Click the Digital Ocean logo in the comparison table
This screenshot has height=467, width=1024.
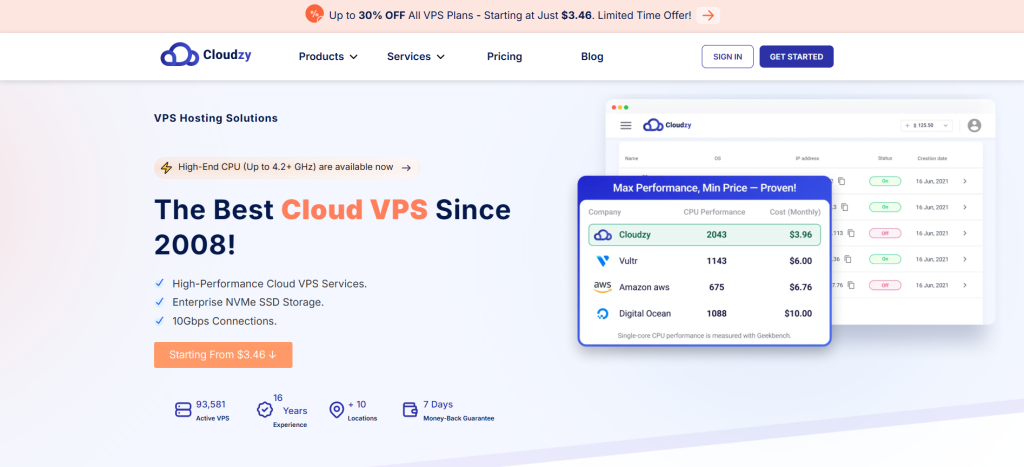pyautogui.click(x=603, y=314)
